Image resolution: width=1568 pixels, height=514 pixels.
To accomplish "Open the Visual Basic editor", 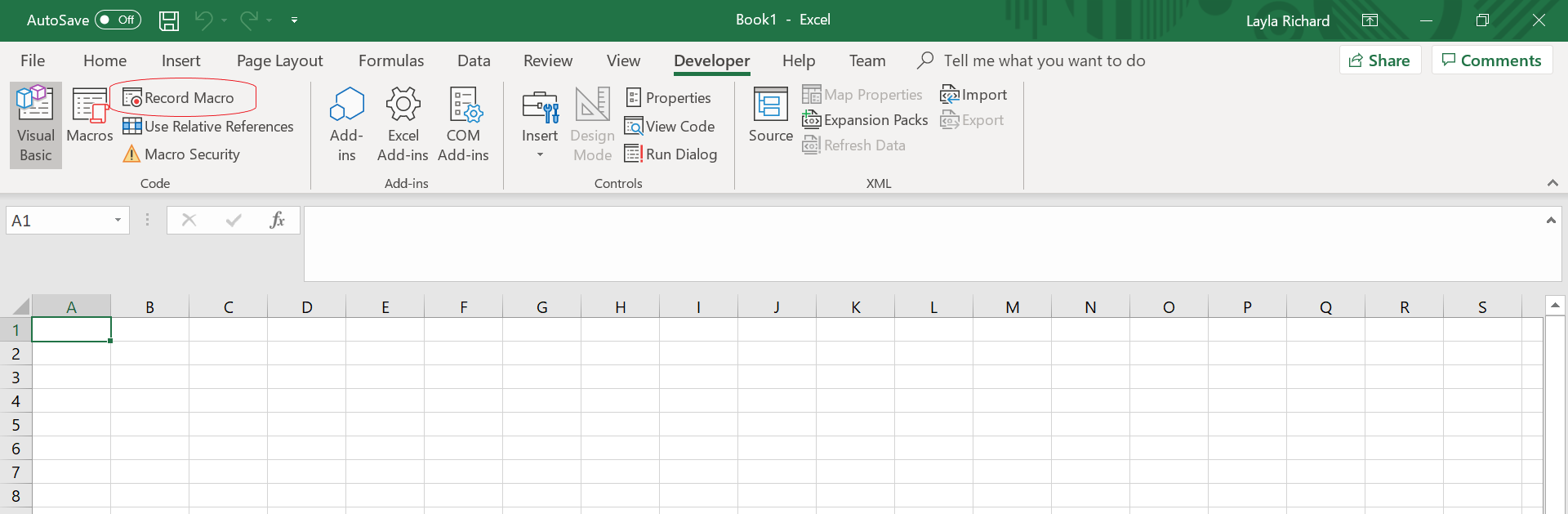I will click(x=36, y=124).
